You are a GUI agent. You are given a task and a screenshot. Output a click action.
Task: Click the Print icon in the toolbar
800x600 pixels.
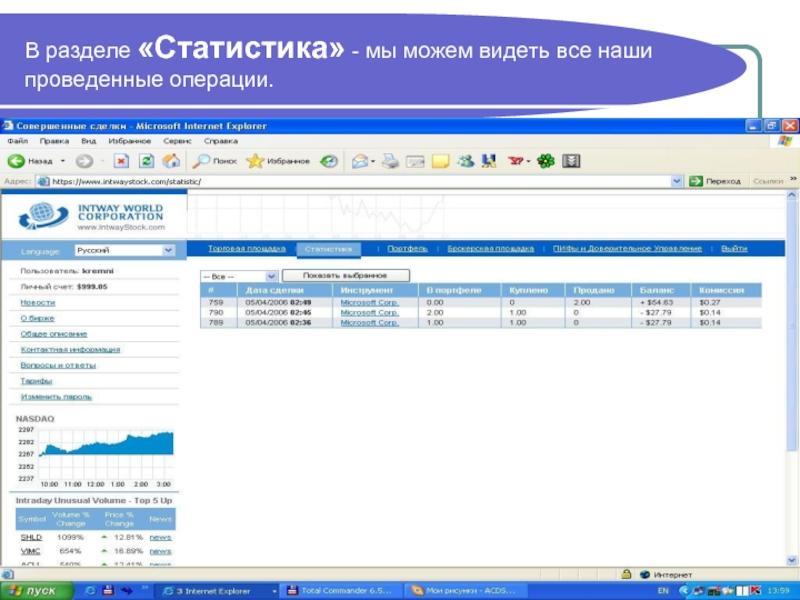tap(391, 161)
